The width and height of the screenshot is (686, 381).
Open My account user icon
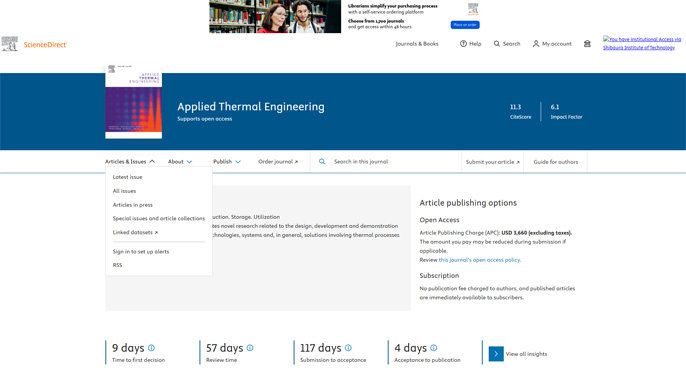point(536,44)
